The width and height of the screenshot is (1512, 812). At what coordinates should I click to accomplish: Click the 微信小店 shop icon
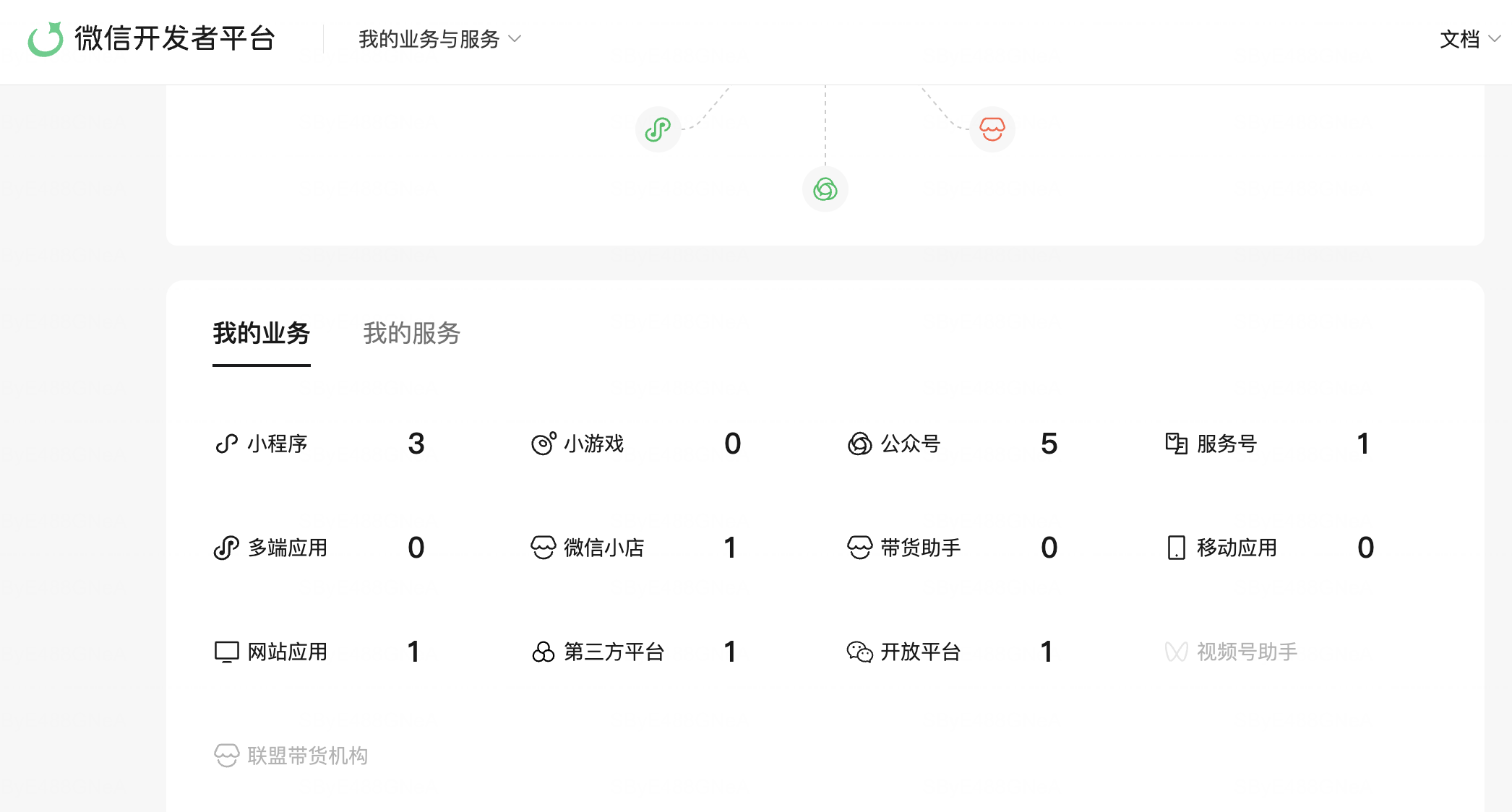pyautogui.click(x=544, y=548)
